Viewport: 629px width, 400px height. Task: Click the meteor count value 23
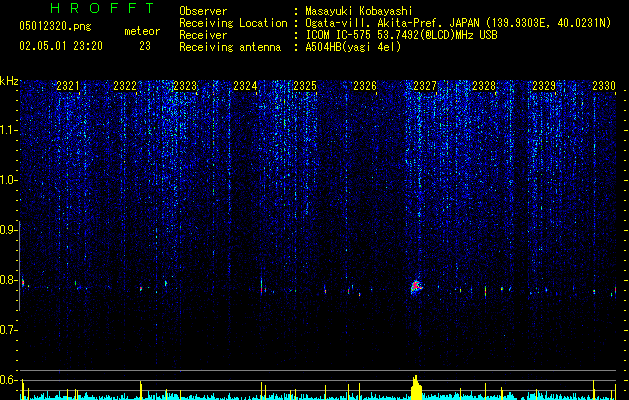(x=145, y=46)
